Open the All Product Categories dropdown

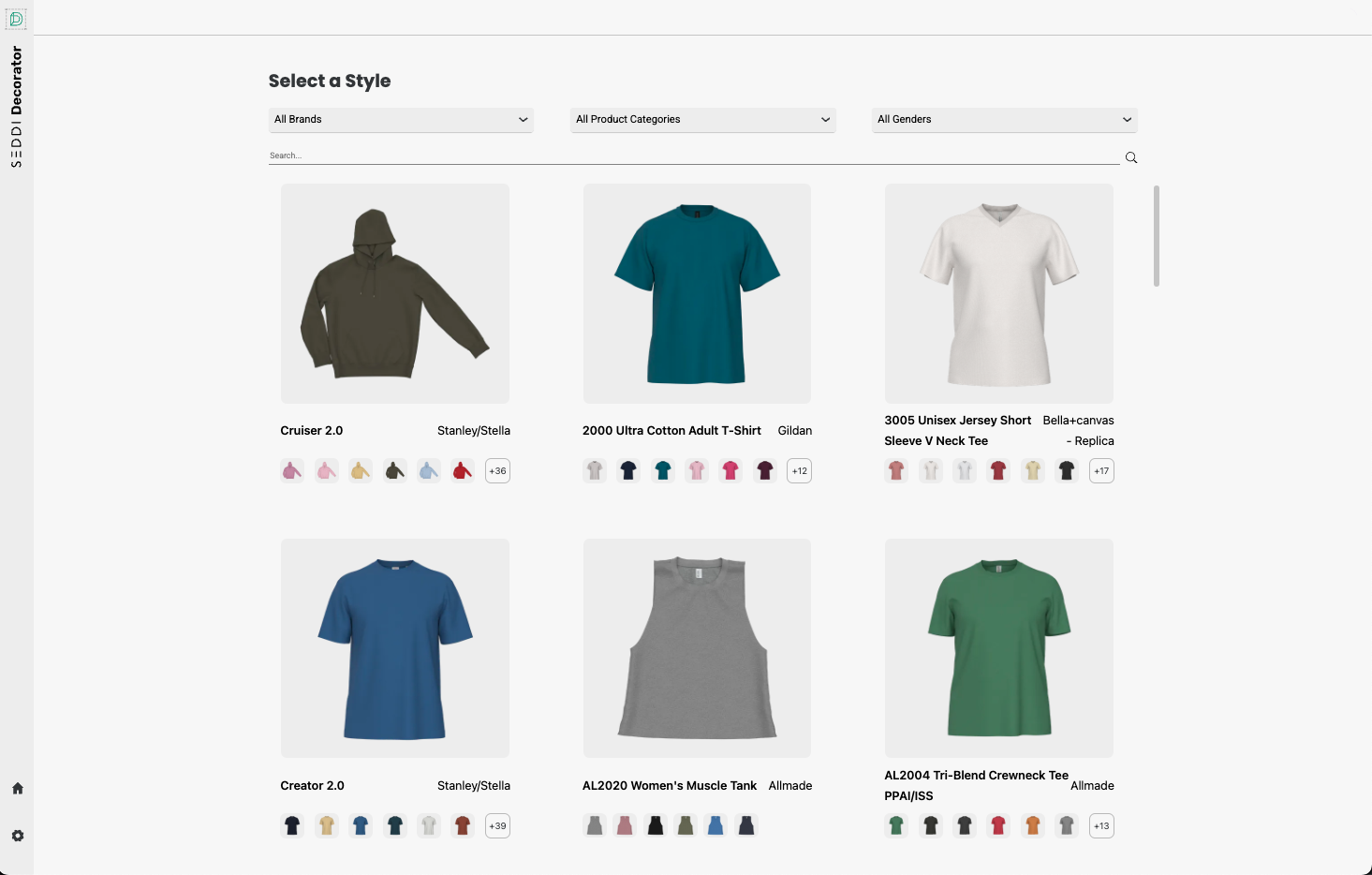coord(702,120)
